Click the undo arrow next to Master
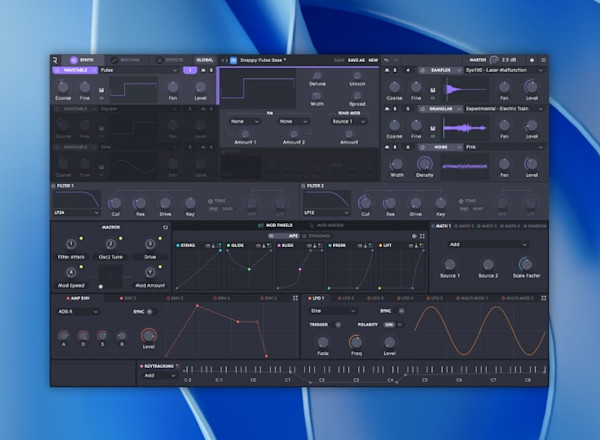Screen dimensions: 600x440 pyautogui.click(x=387, y=60)
